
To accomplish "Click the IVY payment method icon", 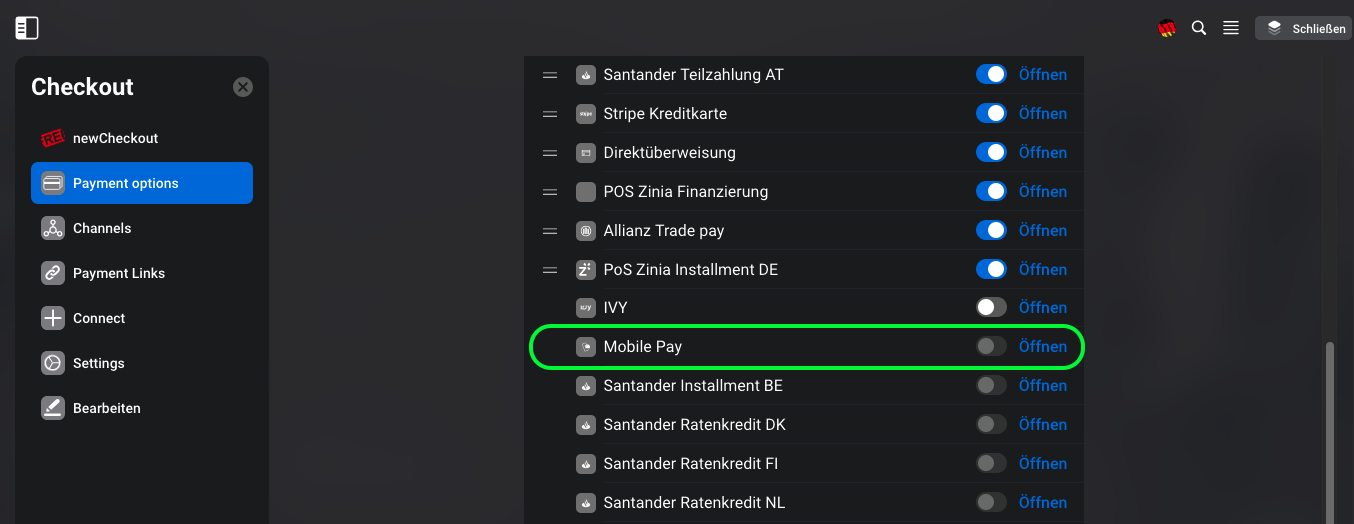I will pos(586,308).
